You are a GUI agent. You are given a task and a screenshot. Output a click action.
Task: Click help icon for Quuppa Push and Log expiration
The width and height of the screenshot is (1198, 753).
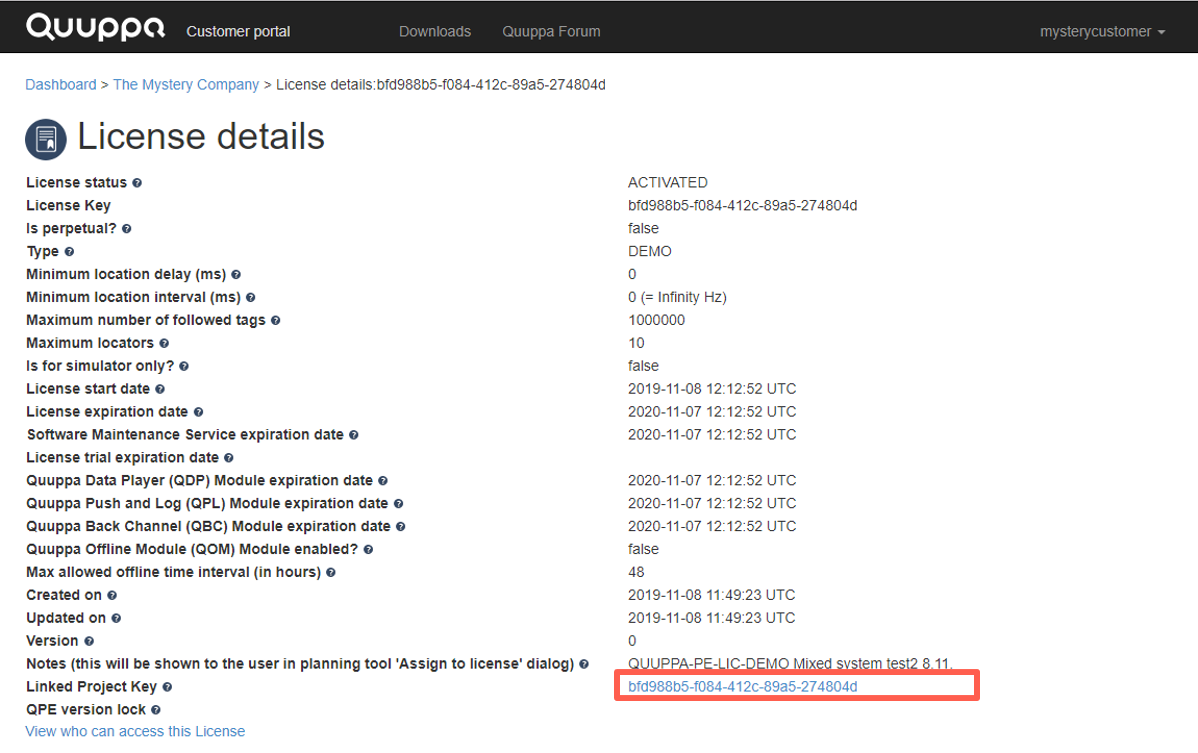pos(399,504)
